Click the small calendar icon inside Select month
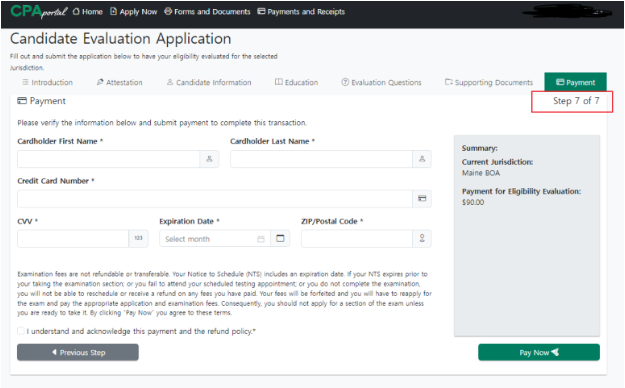The width and height of the screenshot is (625, 388). (261, 239)
